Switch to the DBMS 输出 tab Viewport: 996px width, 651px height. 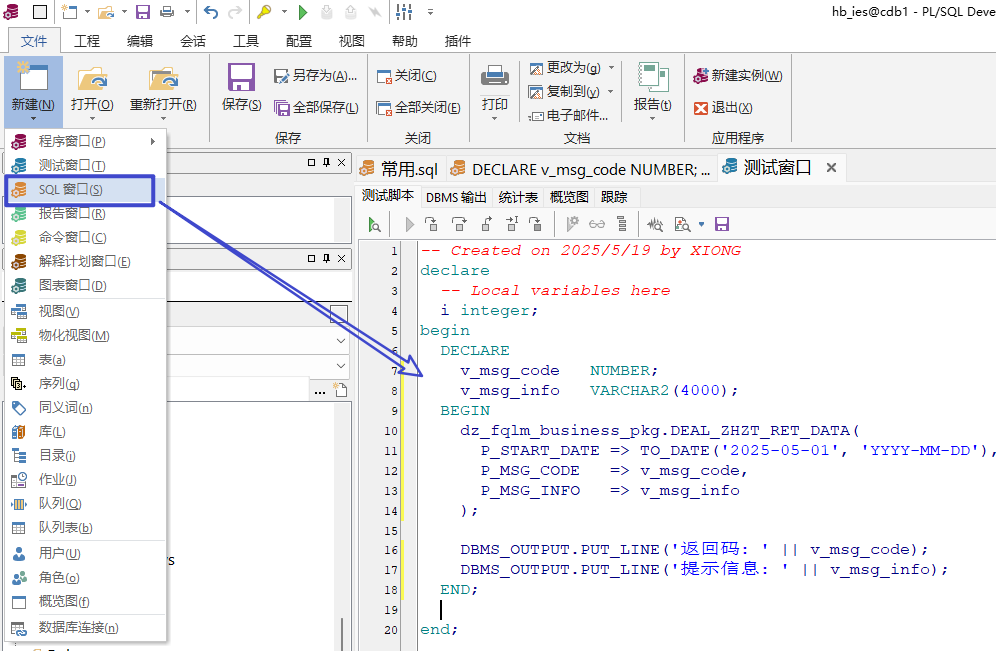[456, 197]
